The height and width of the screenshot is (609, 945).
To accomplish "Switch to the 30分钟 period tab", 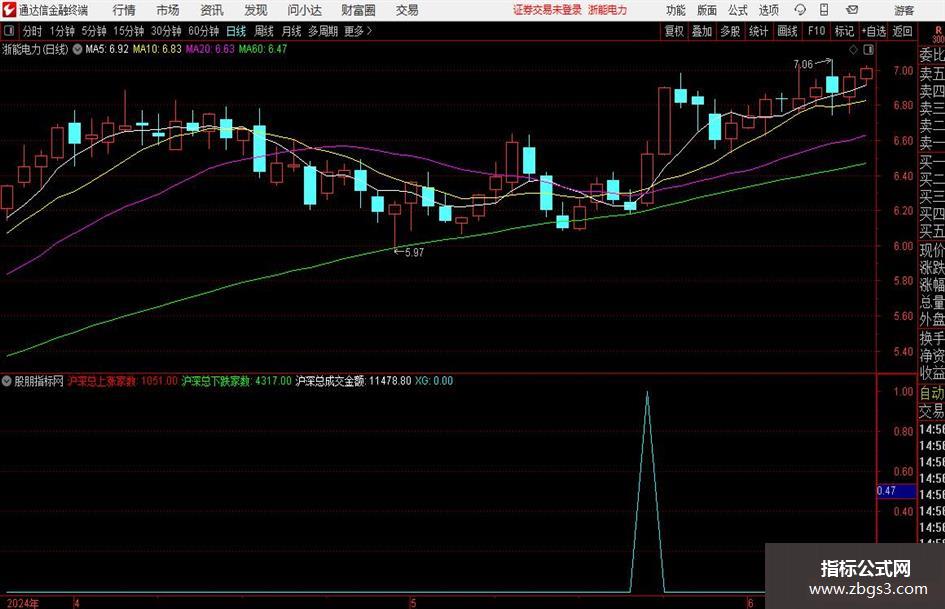I will pyautogui.click(x=166, y=31).
